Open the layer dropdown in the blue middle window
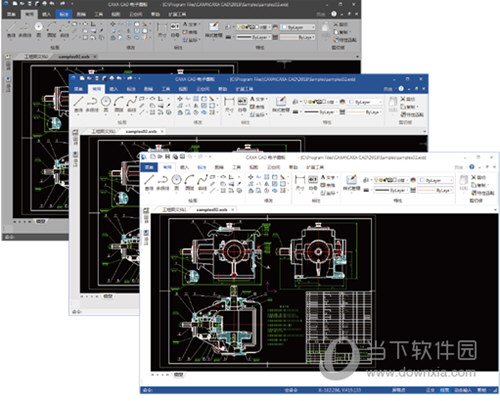Image resolution: width=500 pixels, height=401 pixels. coord(320,102)
